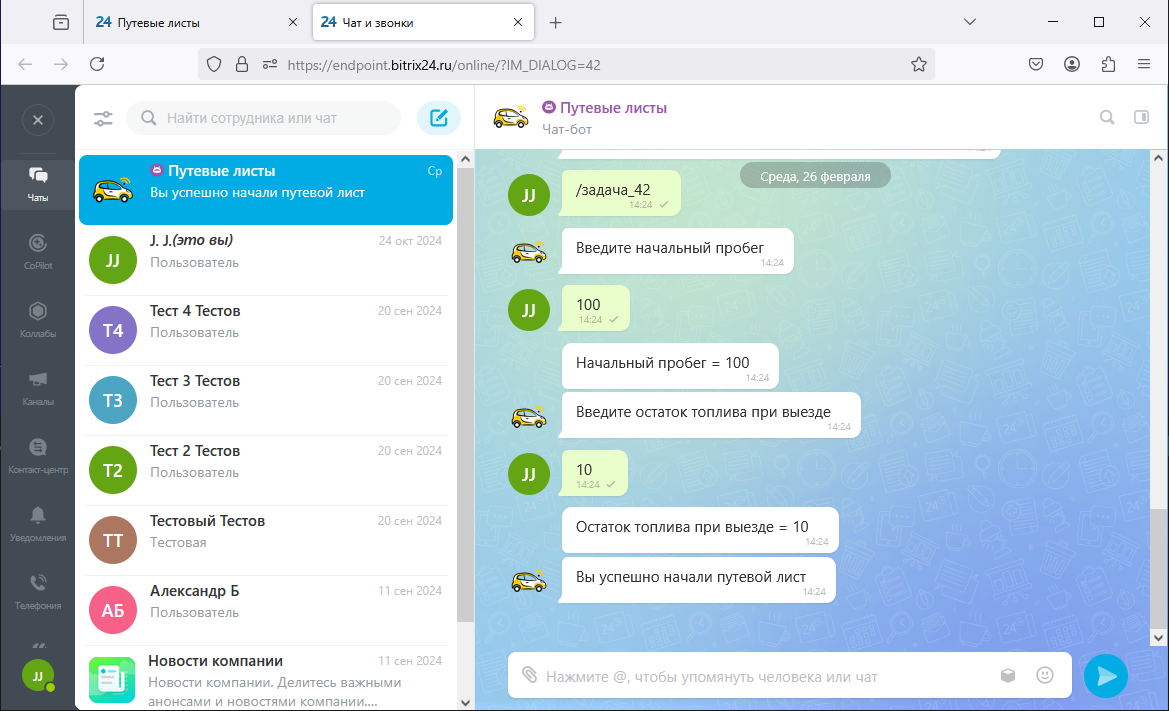Open the Chats section in sidebar
This screenshot has width=1169, height=711.
pos(38,184)
